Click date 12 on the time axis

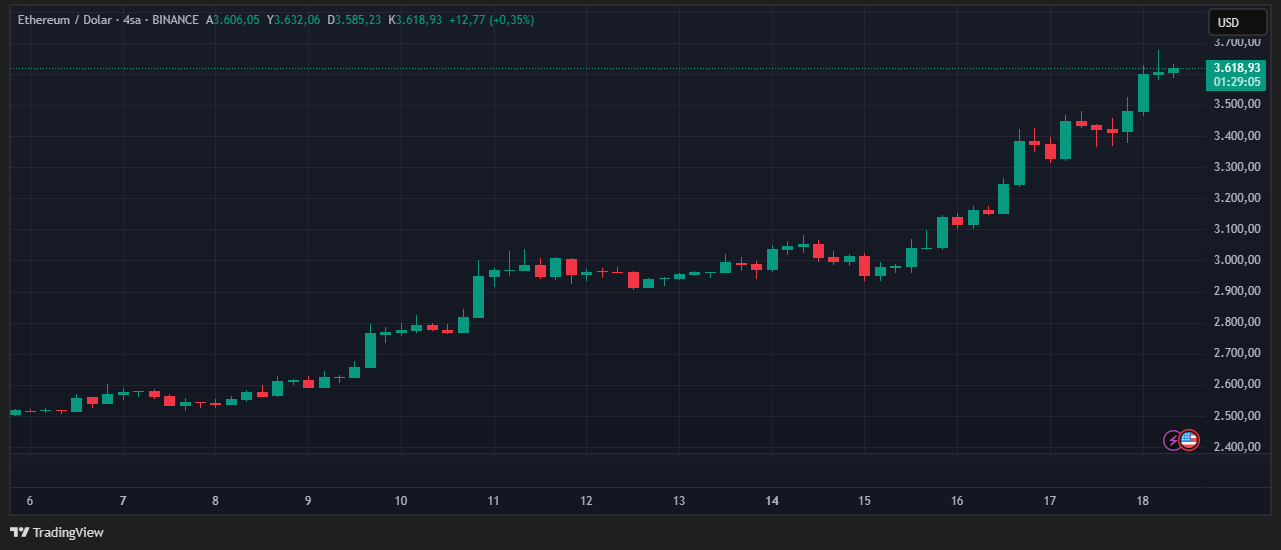[x=586, y=501]
